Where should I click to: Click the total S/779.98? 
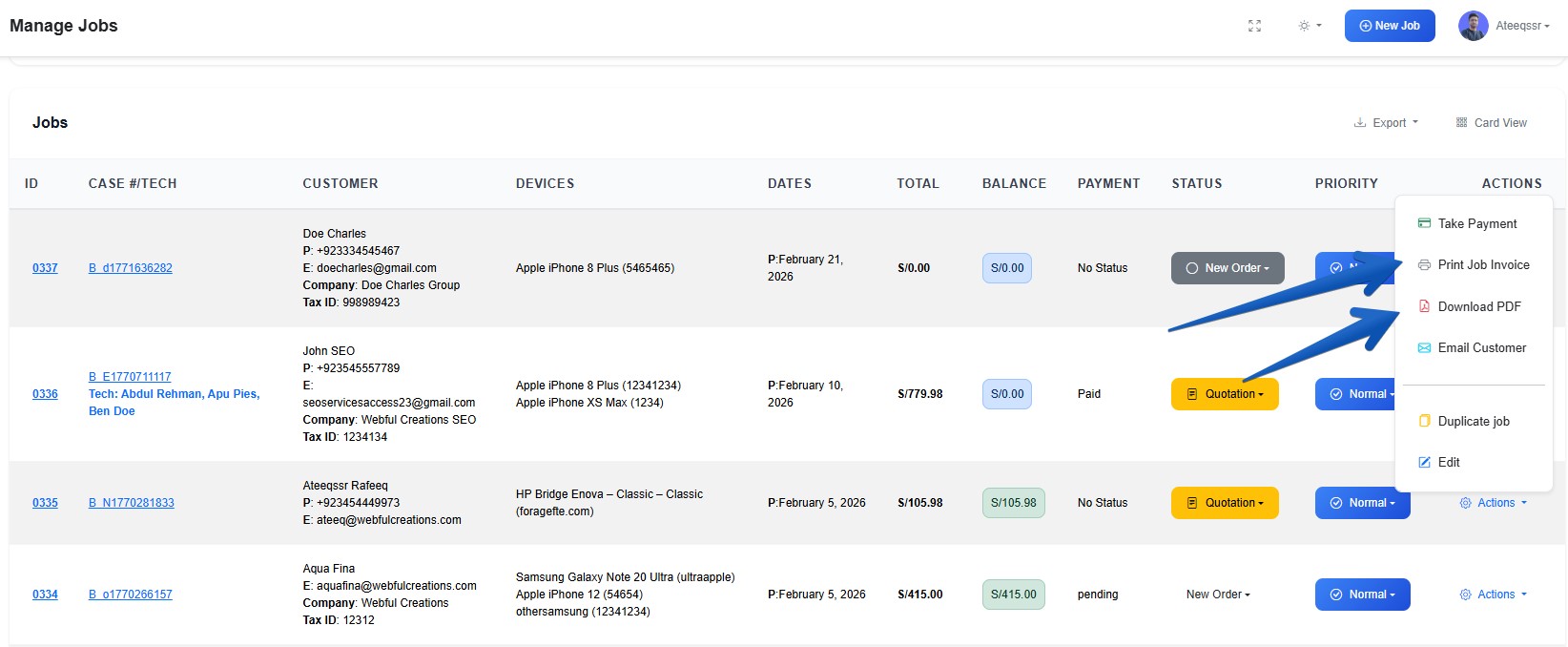(x=920, y=394)
